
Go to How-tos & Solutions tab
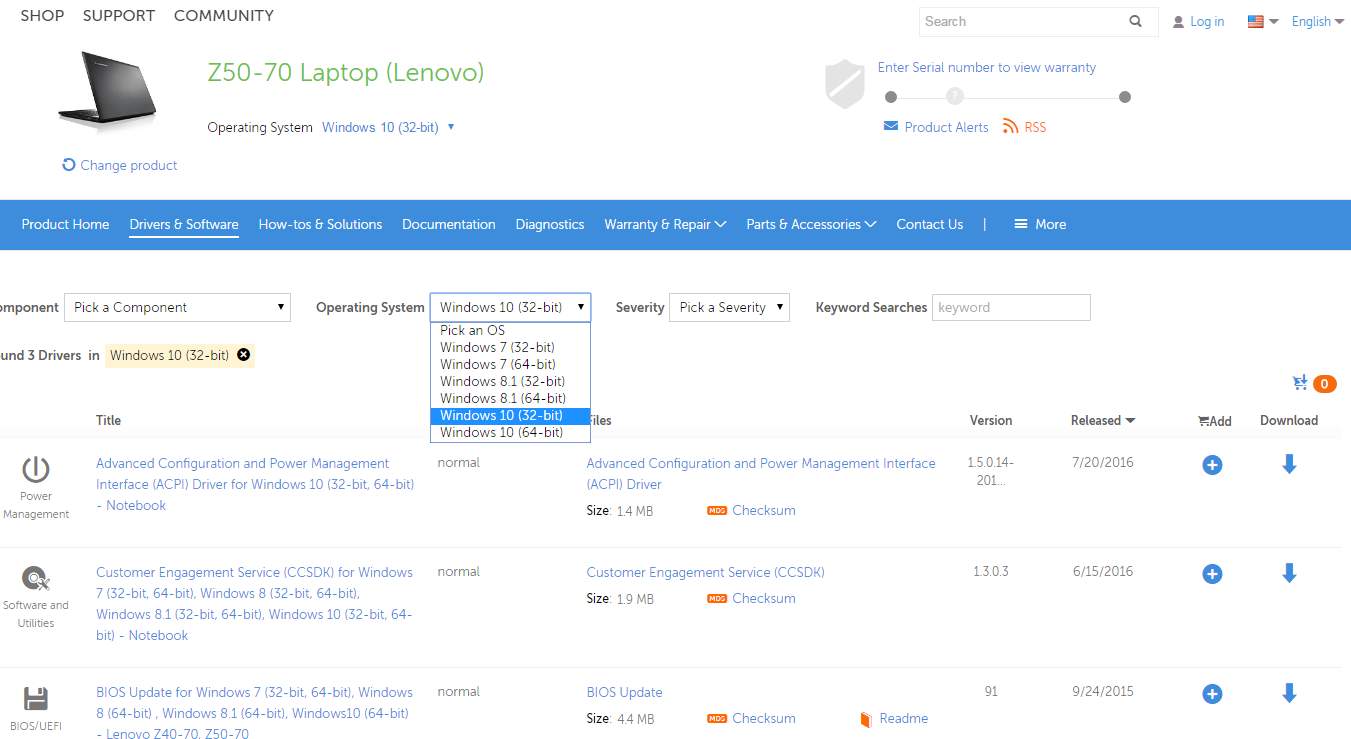[x=320, y=224]
